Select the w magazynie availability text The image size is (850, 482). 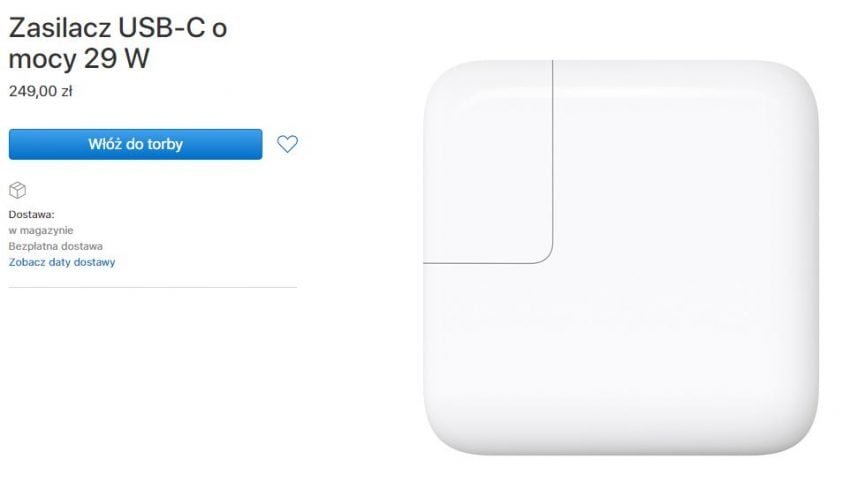coord(41,230)
